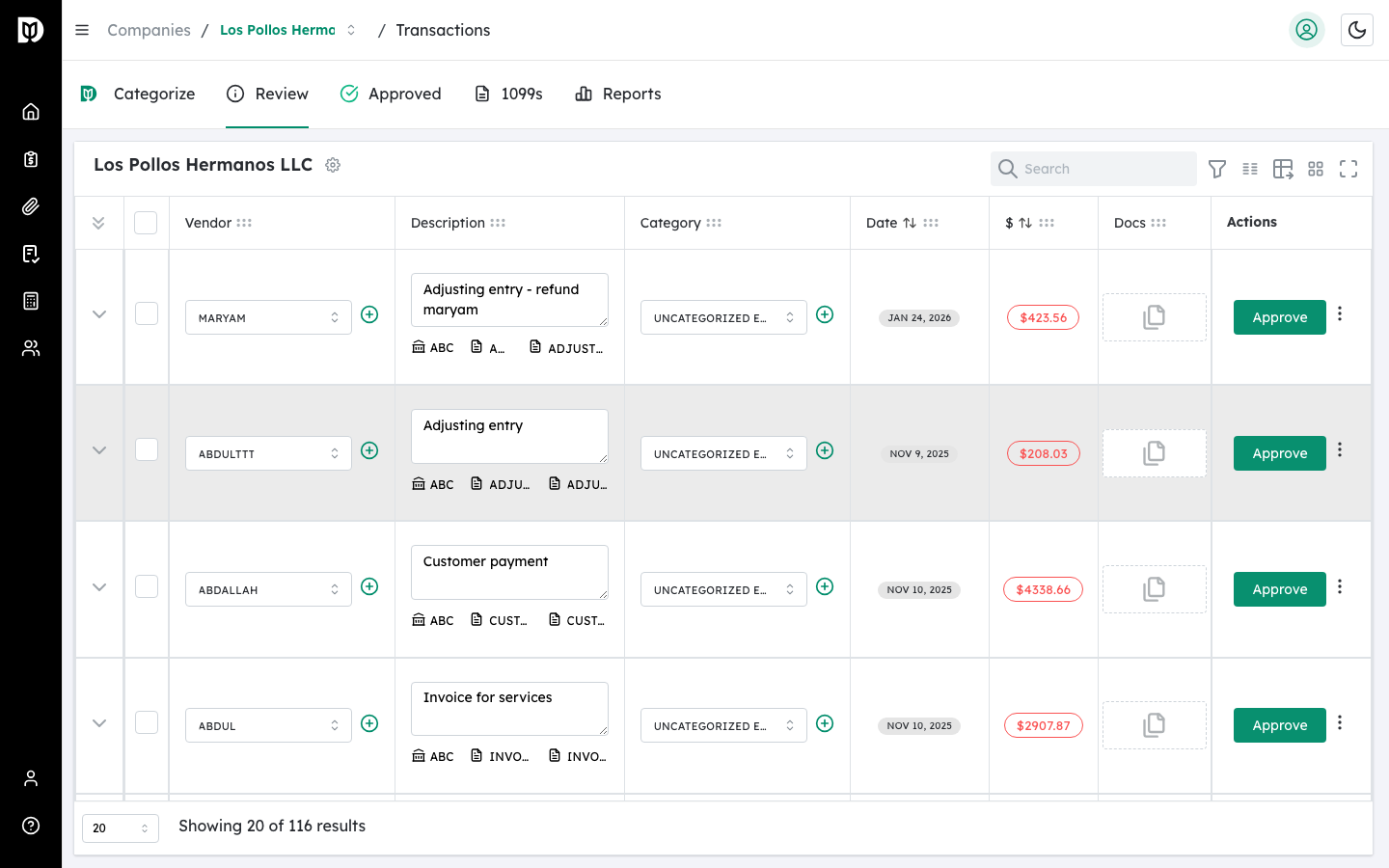Open the Home icon in sidebar
The width and height of the screenshot is (1389, 868).
click(x=31, y=111)
